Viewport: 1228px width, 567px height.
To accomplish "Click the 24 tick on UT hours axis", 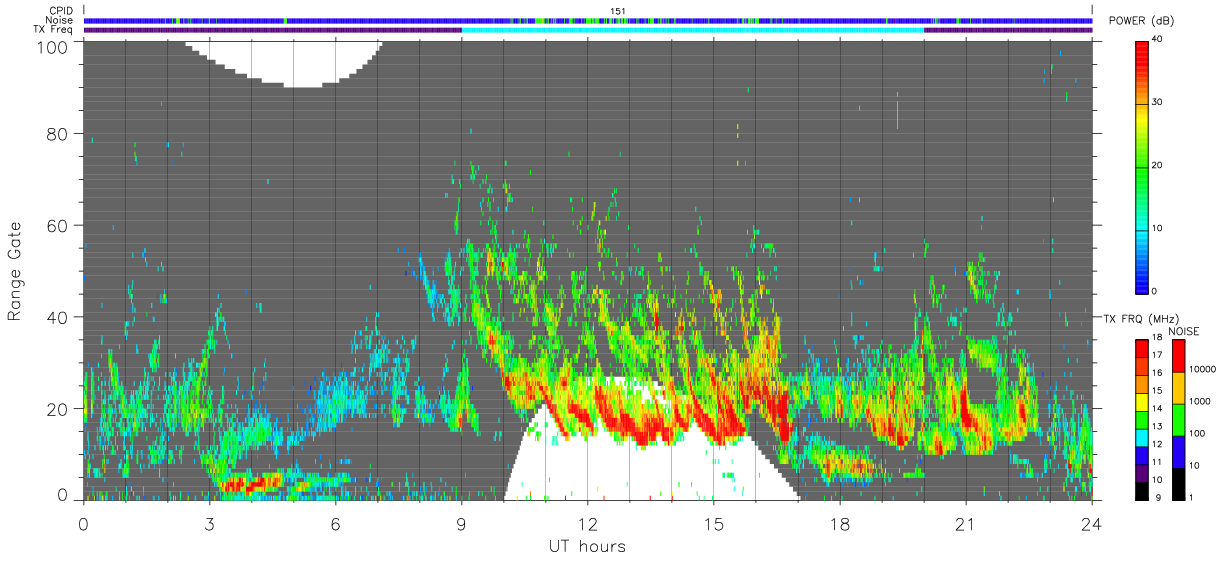I will (x=1091, y=524).
